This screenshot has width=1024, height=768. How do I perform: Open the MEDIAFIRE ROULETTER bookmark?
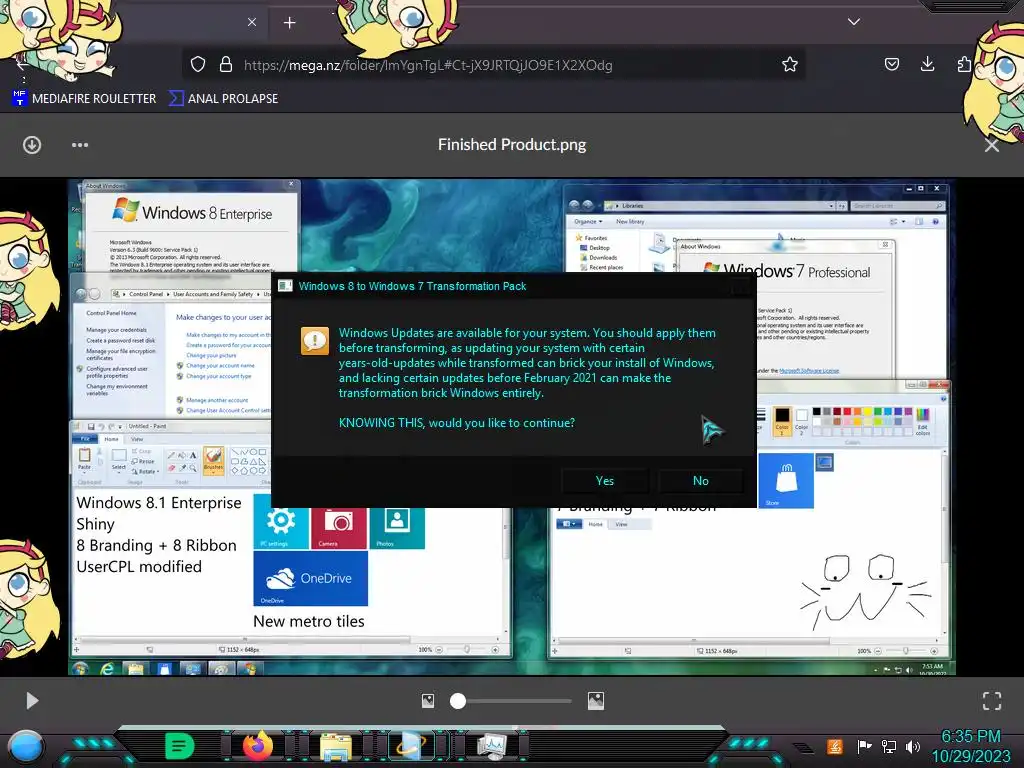tap(84, 99)
